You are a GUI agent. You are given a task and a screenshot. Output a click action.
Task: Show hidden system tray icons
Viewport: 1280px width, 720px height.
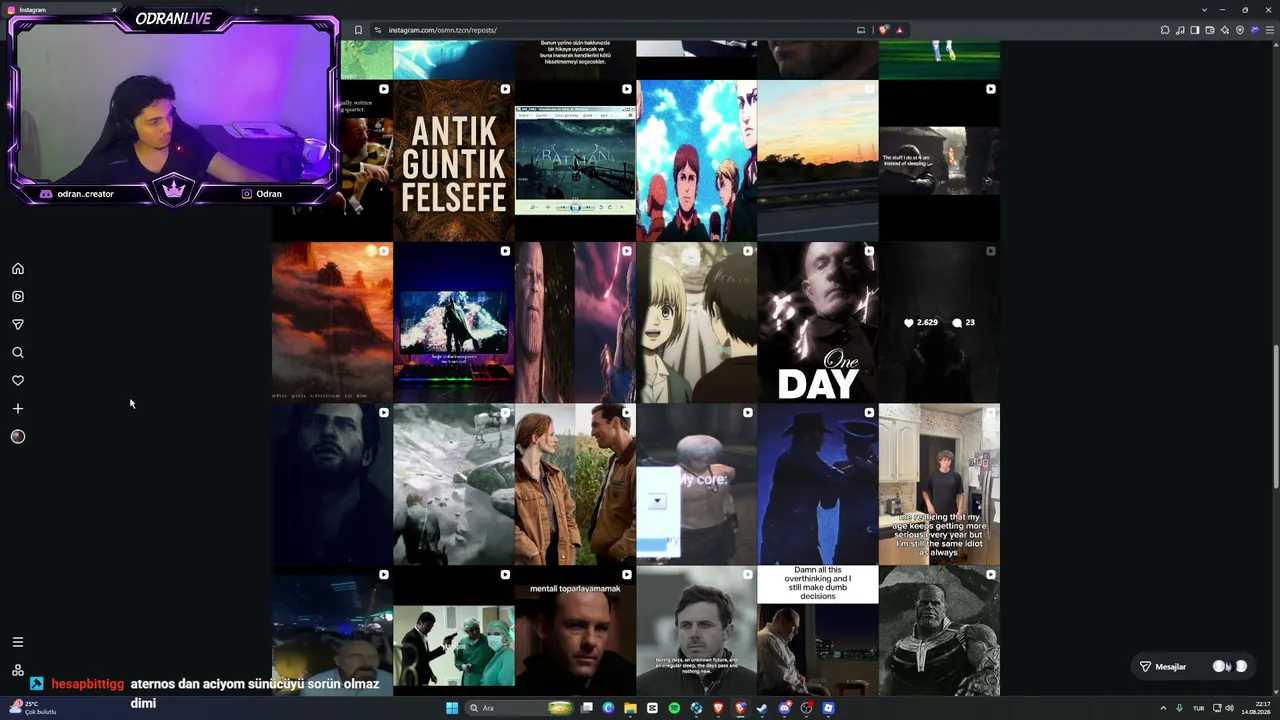[1163, 708]
